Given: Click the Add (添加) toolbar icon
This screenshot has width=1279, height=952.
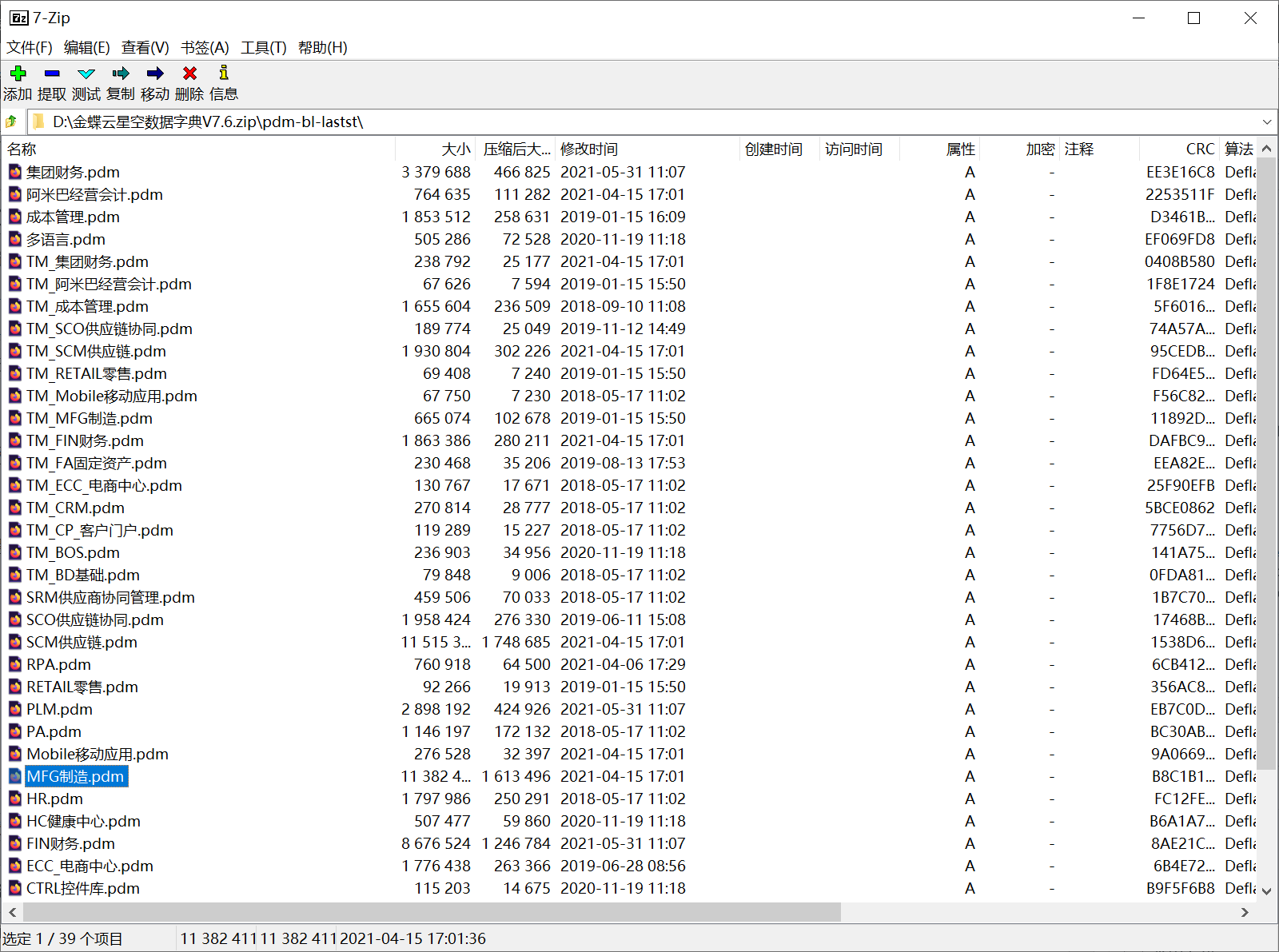Looking at the screenshot, I should click(x=18, y=74).
